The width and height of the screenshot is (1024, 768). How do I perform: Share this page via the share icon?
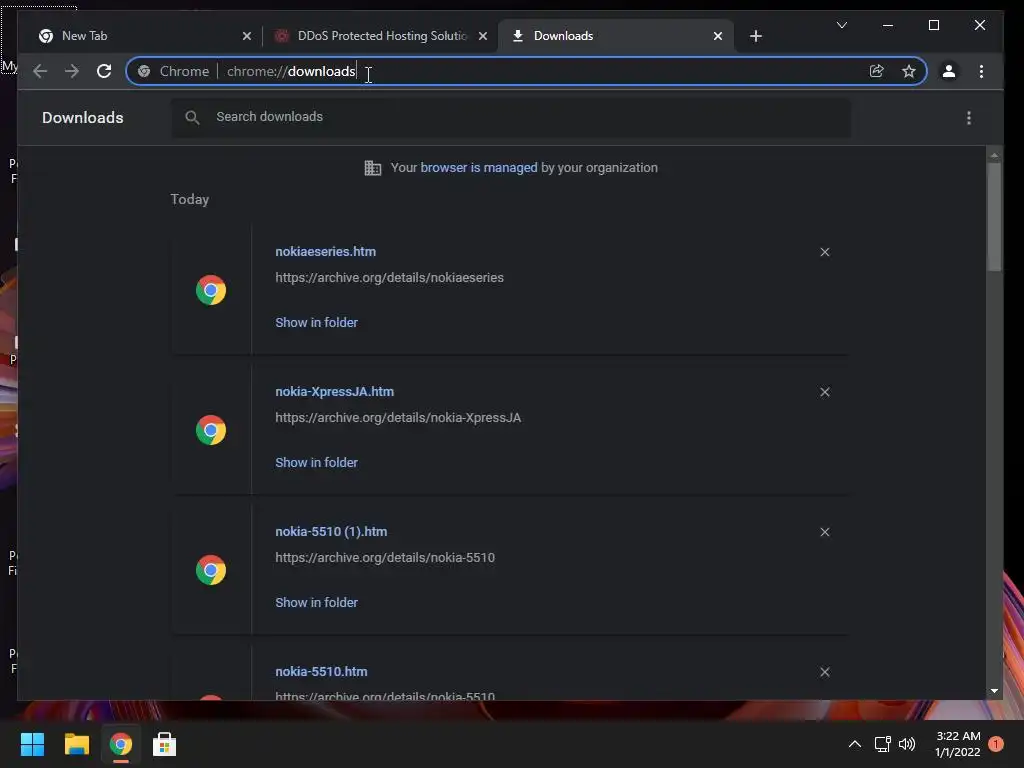876,71
